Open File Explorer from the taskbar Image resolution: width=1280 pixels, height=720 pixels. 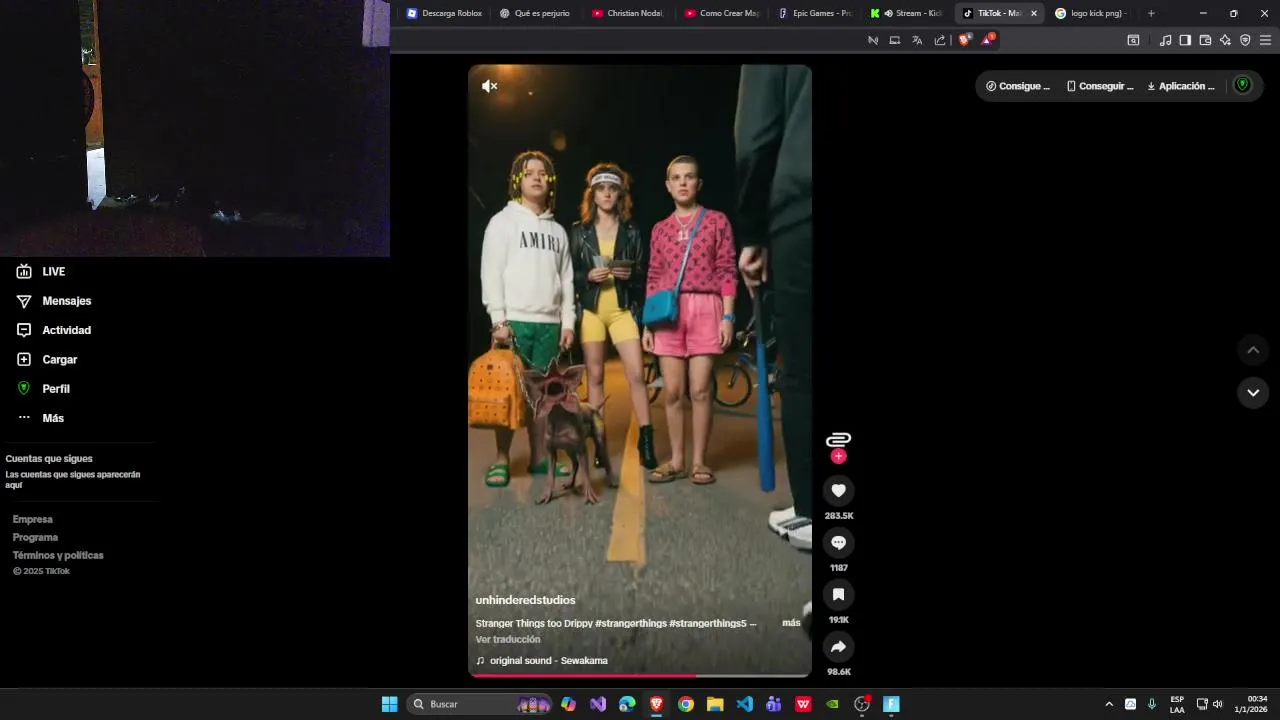pos(715,704)
